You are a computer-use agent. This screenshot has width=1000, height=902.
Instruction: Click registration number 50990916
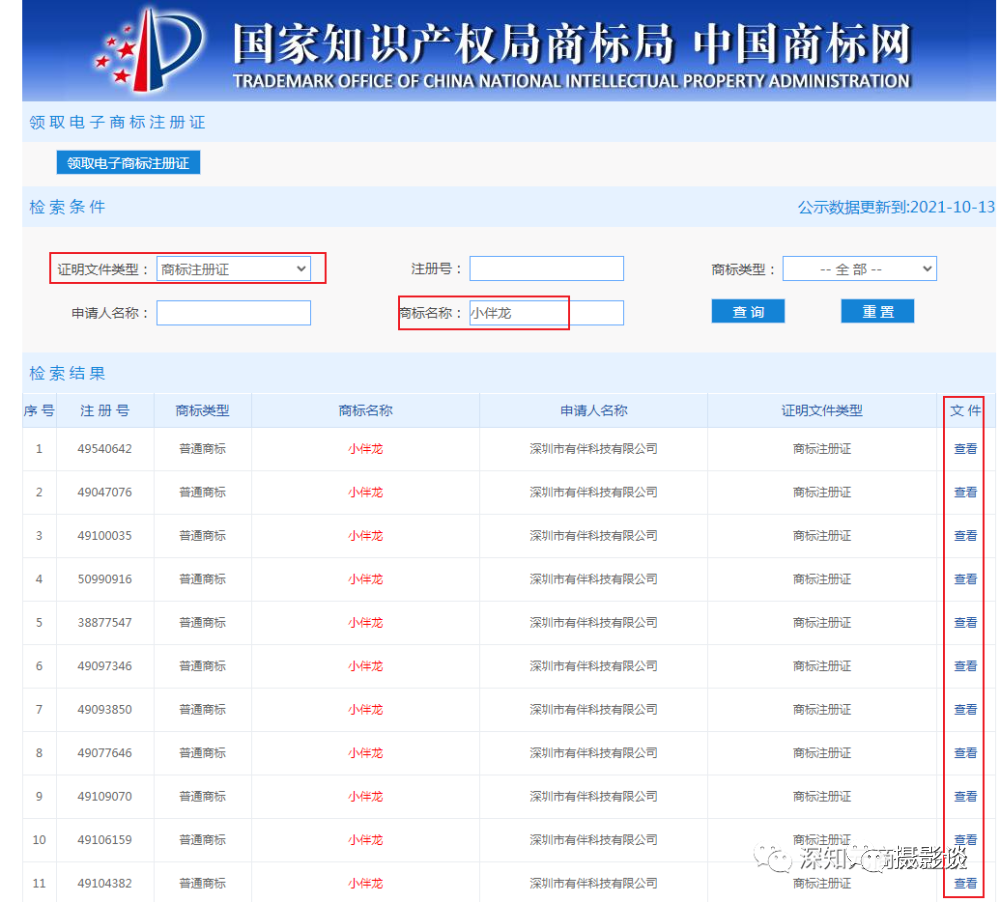[x=105, y=579]
